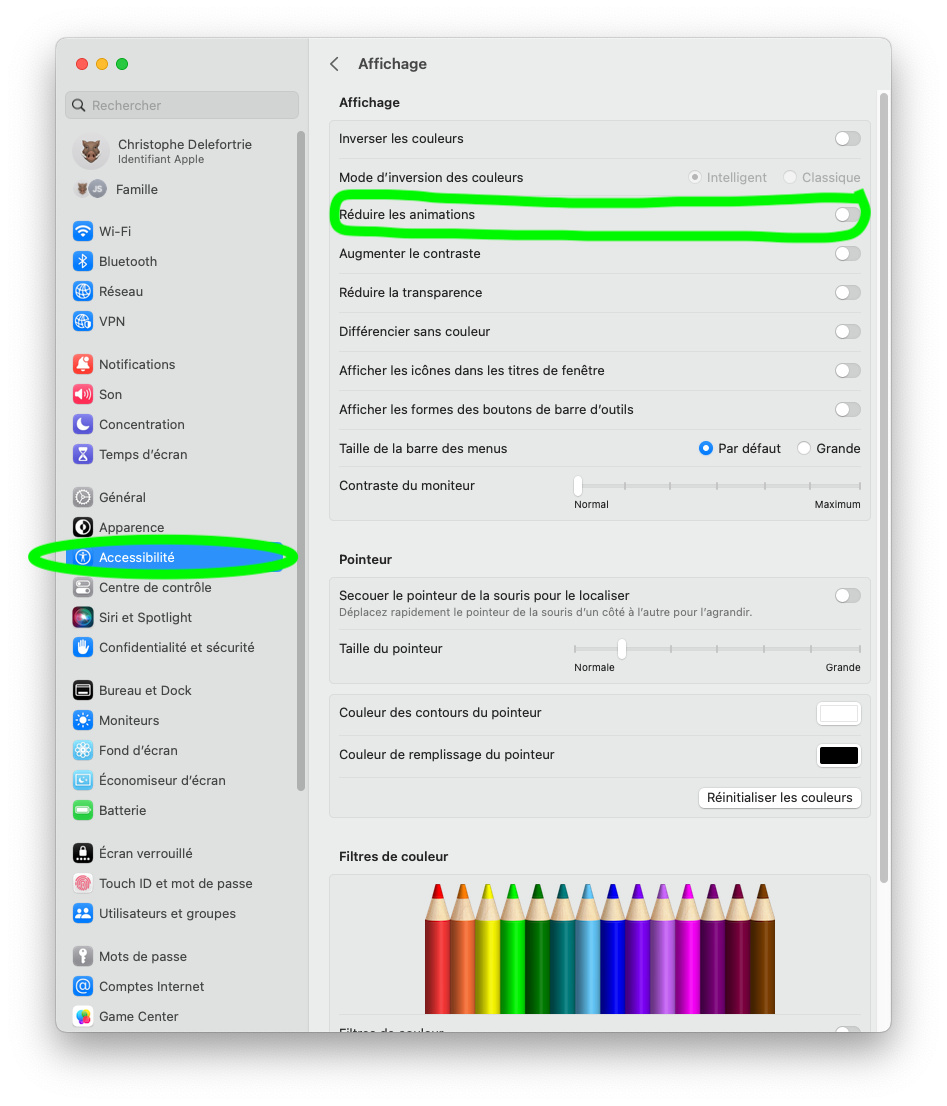Toggle Inverser les couleurs switch
This screenshot has height=1106, width=947.
[x=847, y=139]
